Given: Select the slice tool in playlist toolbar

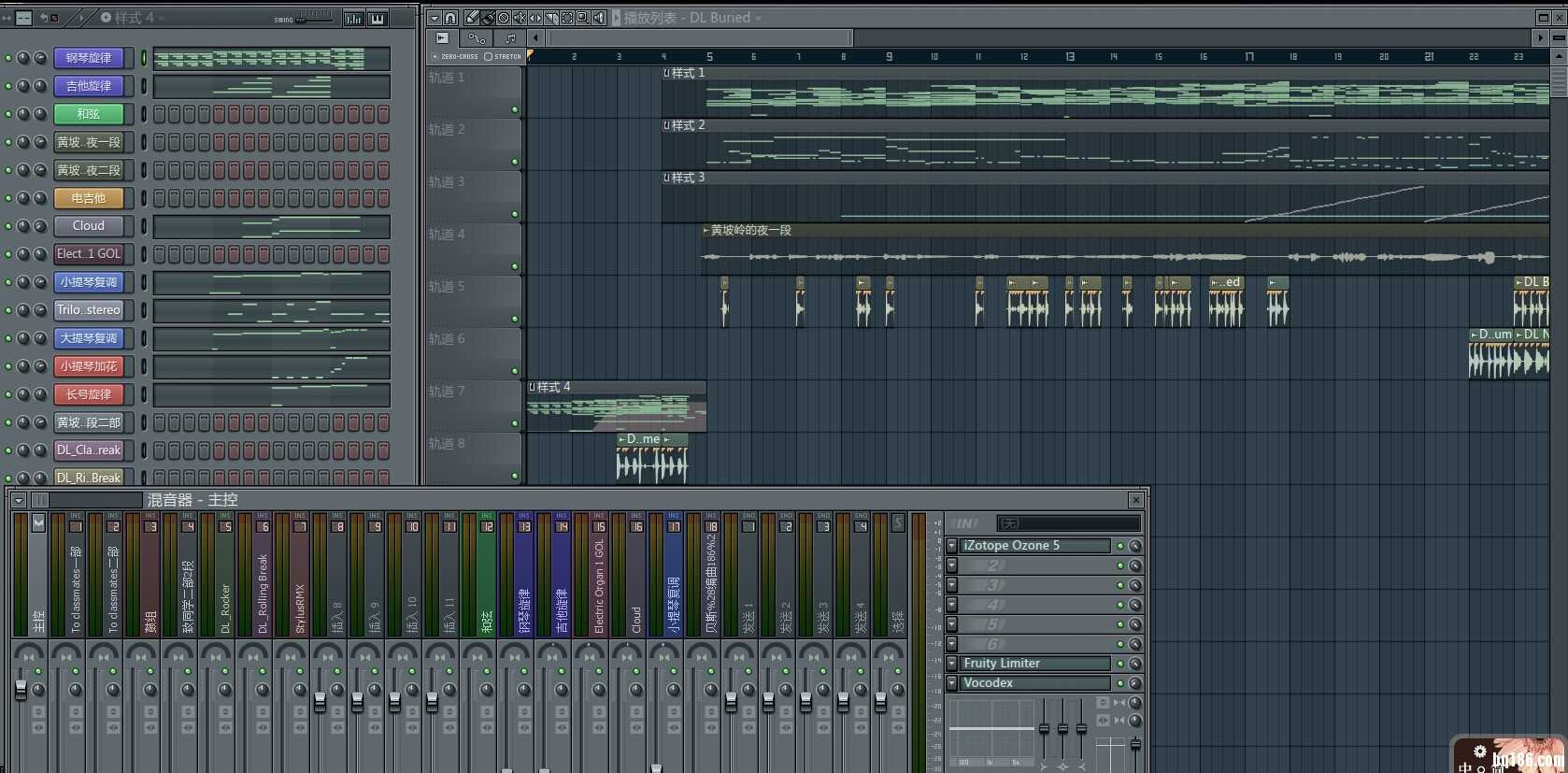Looking at the screenshot, I should point(551,18).
